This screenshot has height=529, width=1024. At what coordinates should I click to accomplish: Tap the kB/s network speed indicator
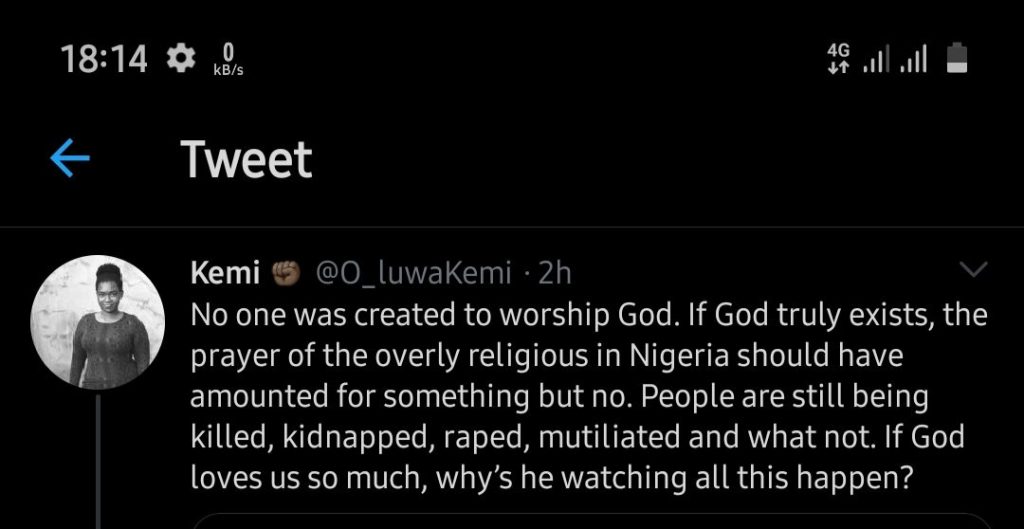click(x=229, y=59)
